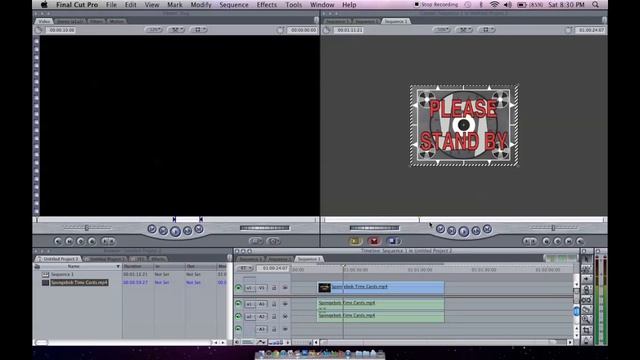Select the arrow Selection tool in tool palette
The image size is (640, 360).
587,260
